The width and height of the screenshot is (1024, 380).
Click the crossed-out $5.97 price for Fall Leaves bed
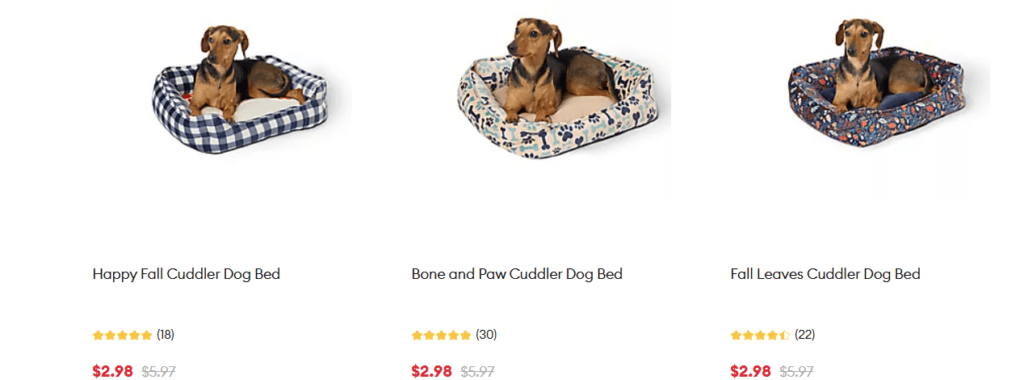(x=797, y=372)
